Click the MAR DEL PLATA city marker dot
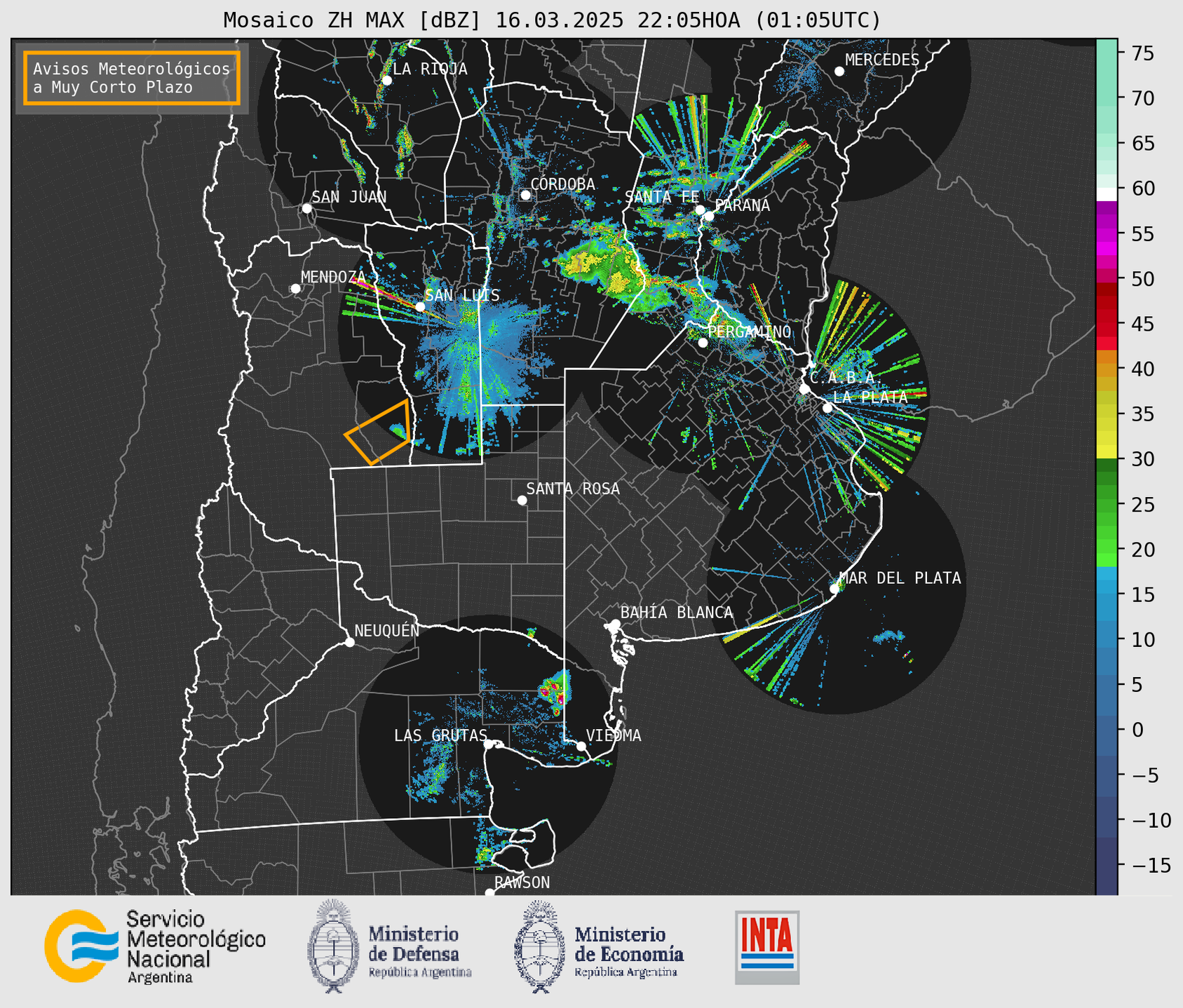This screenshot has width=1183, height=1008. tap(834, 589)
